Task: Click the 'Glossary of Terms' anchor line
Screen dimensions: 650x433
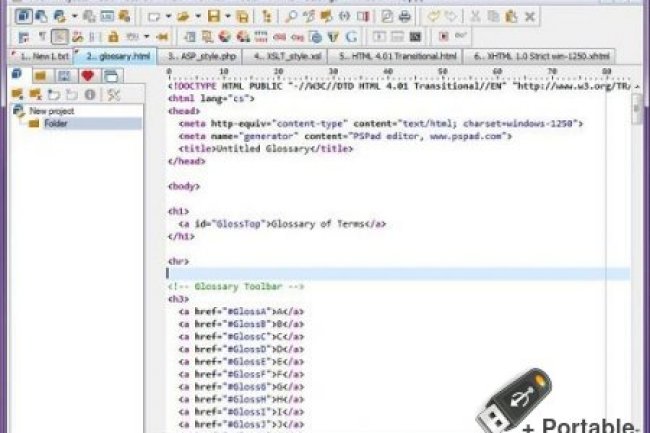Action: tap(282, 224)
